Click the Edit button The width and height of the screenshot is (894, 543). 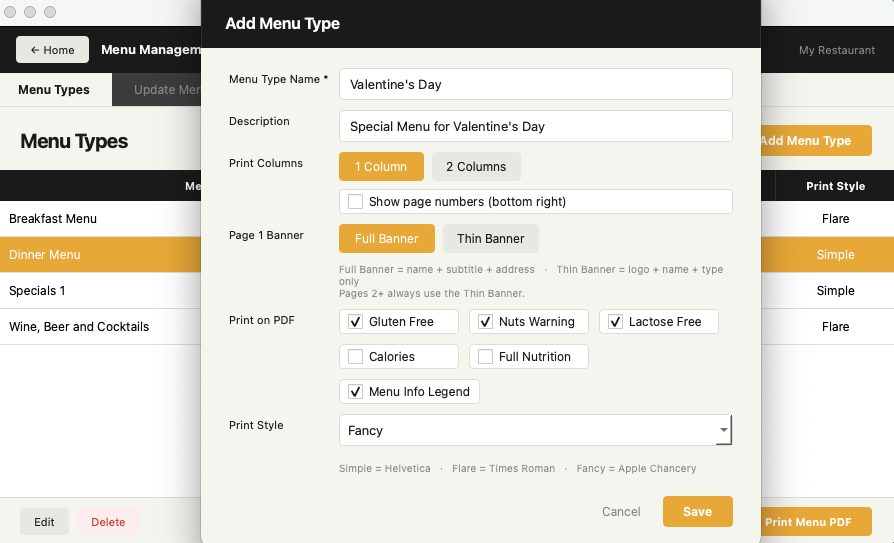tap(44, 522)
